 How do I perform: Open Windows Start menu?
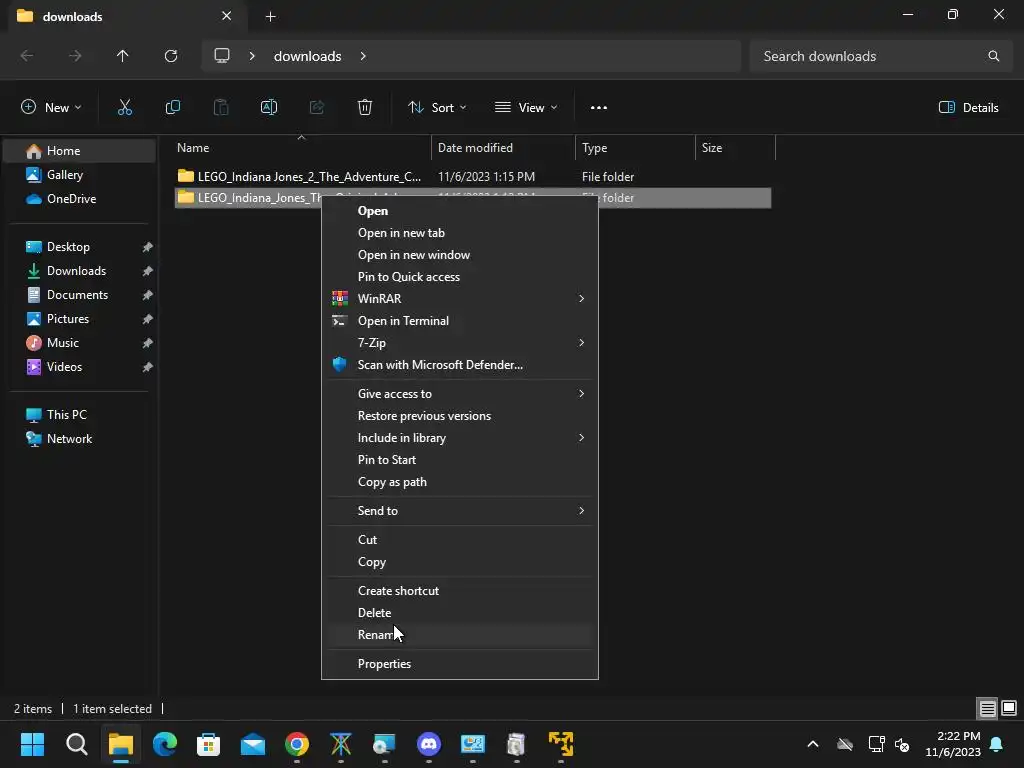[x=32, y=744]
